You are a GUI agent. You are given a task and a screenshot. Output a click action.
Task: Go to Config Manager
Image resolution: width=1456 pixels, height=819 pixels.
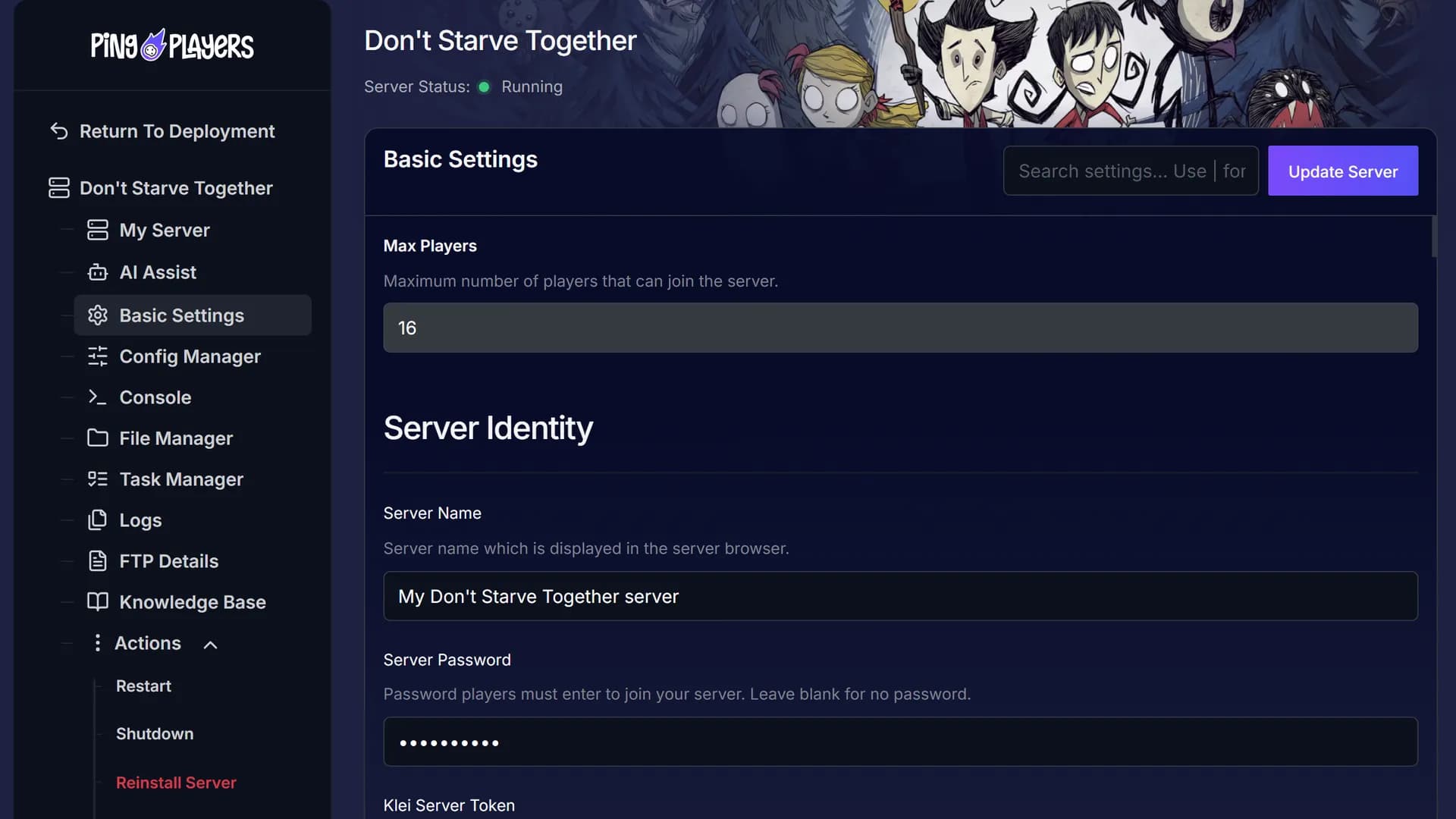click(x=190, y=356)
